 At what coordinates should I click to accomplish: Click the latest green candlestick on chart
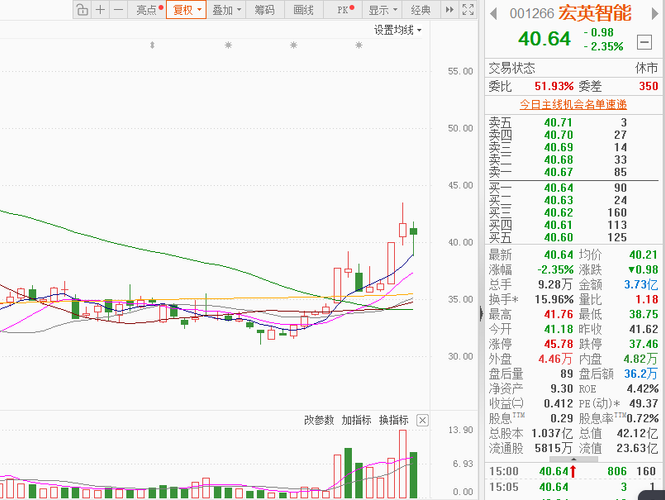(x=414, y=232)
